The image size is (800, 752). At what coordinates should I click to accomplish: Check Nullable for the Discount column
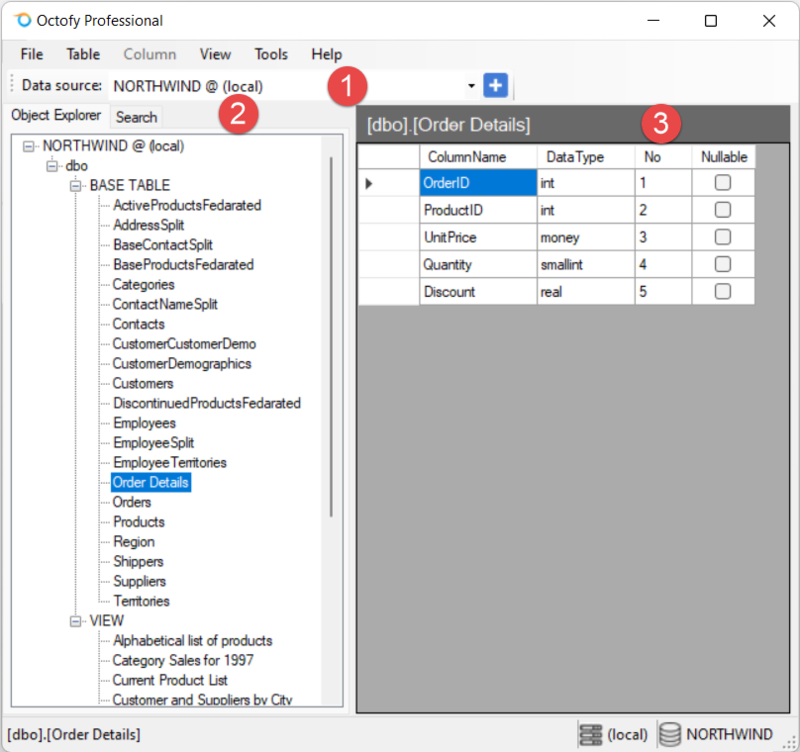point(723,291)
